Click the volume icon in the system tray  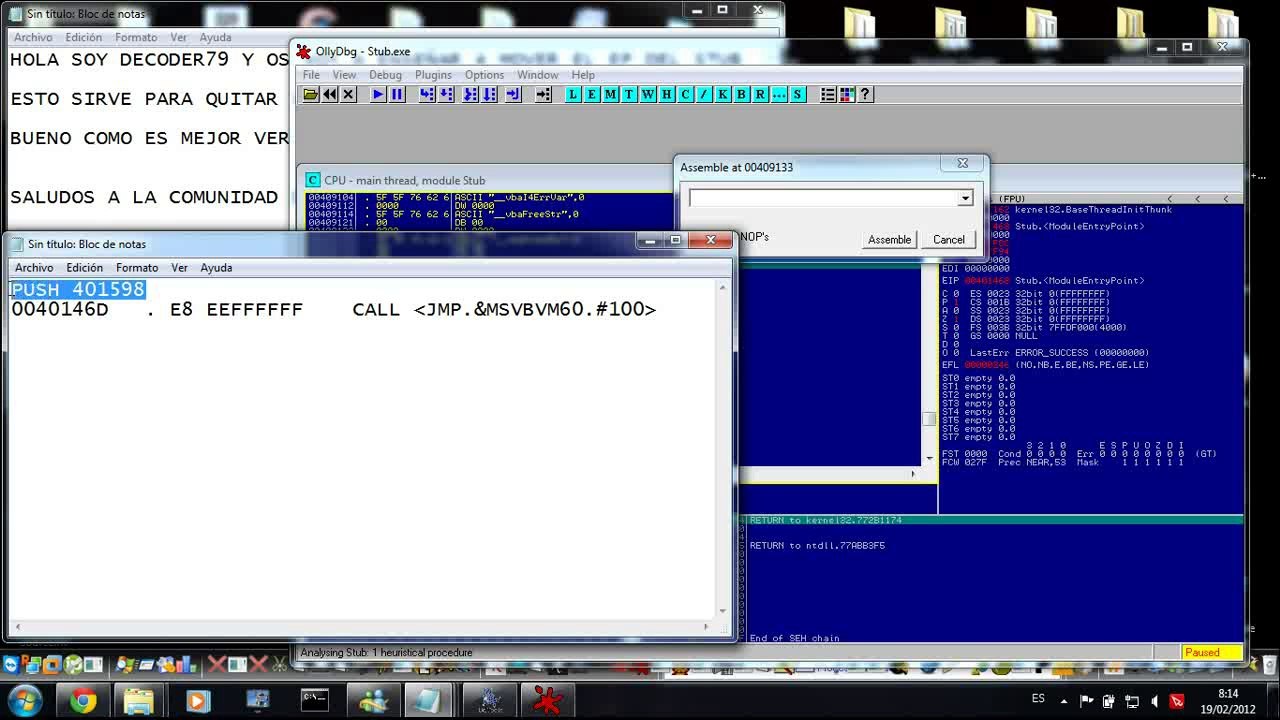point(1155,701)
